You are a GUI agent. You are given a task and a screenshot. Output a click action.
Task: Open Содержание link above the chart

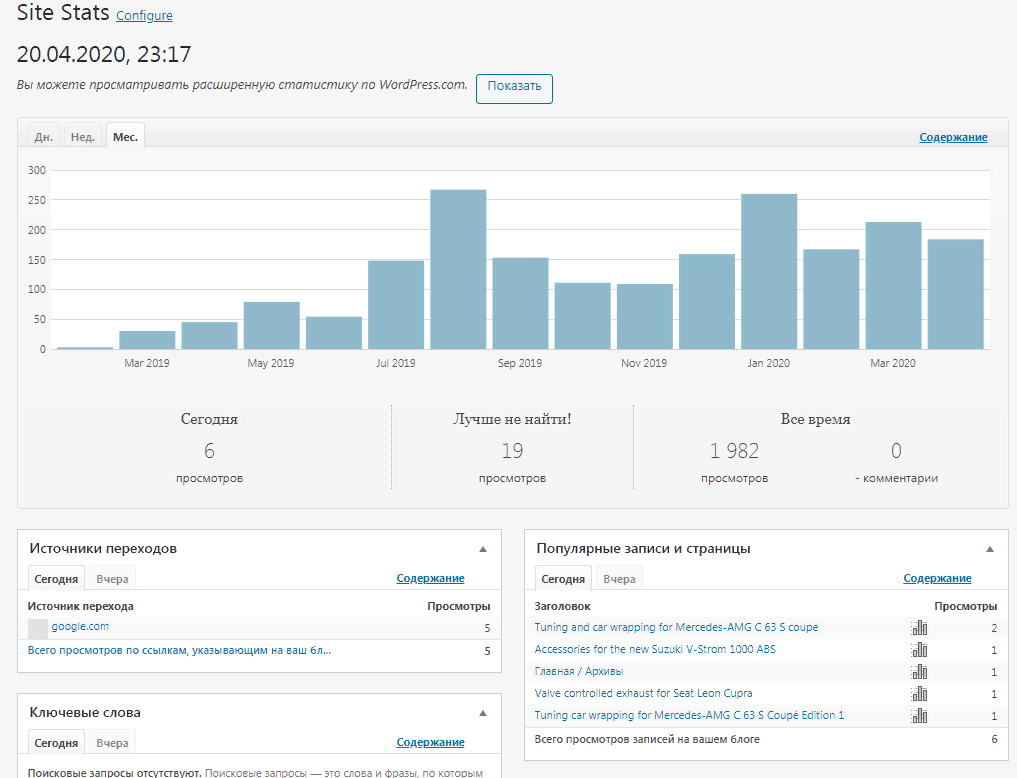click(x=953, y=137)
